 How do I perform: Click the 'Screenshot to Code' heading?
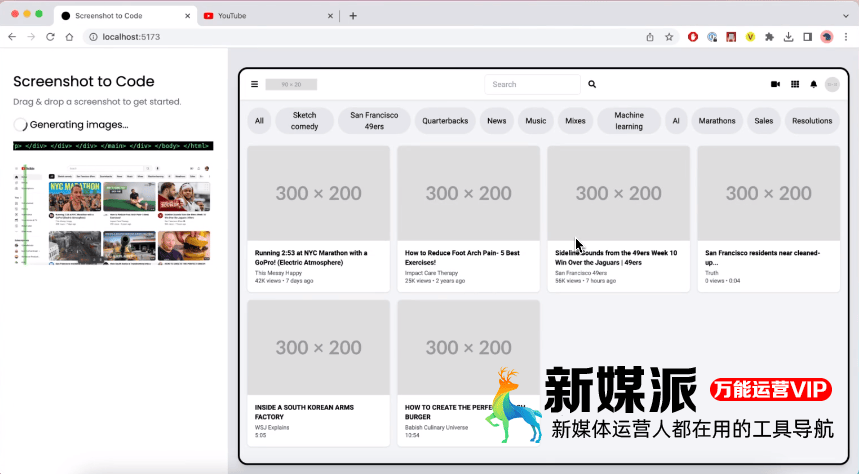pos(84,81)
